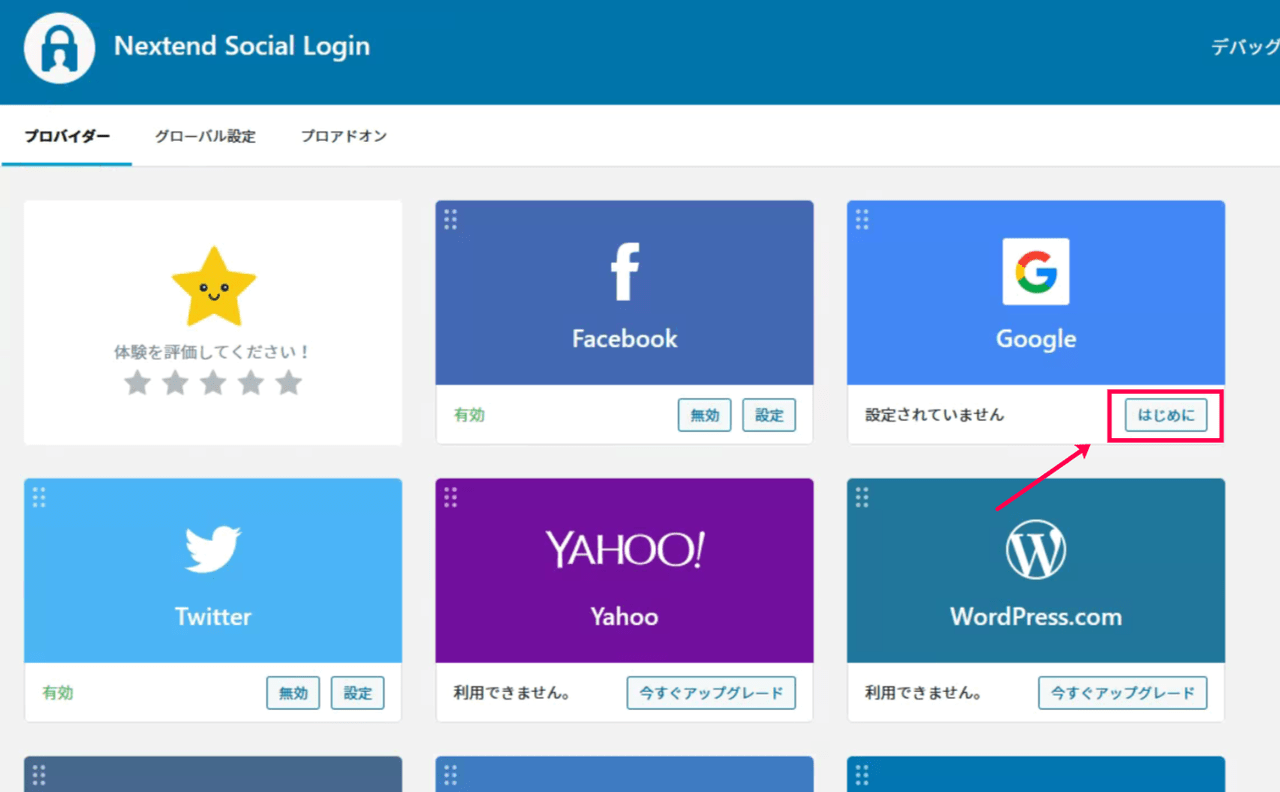Click the Nextend Social Login title
This screenshot has height=792, width=1280.
click(242, 47)
